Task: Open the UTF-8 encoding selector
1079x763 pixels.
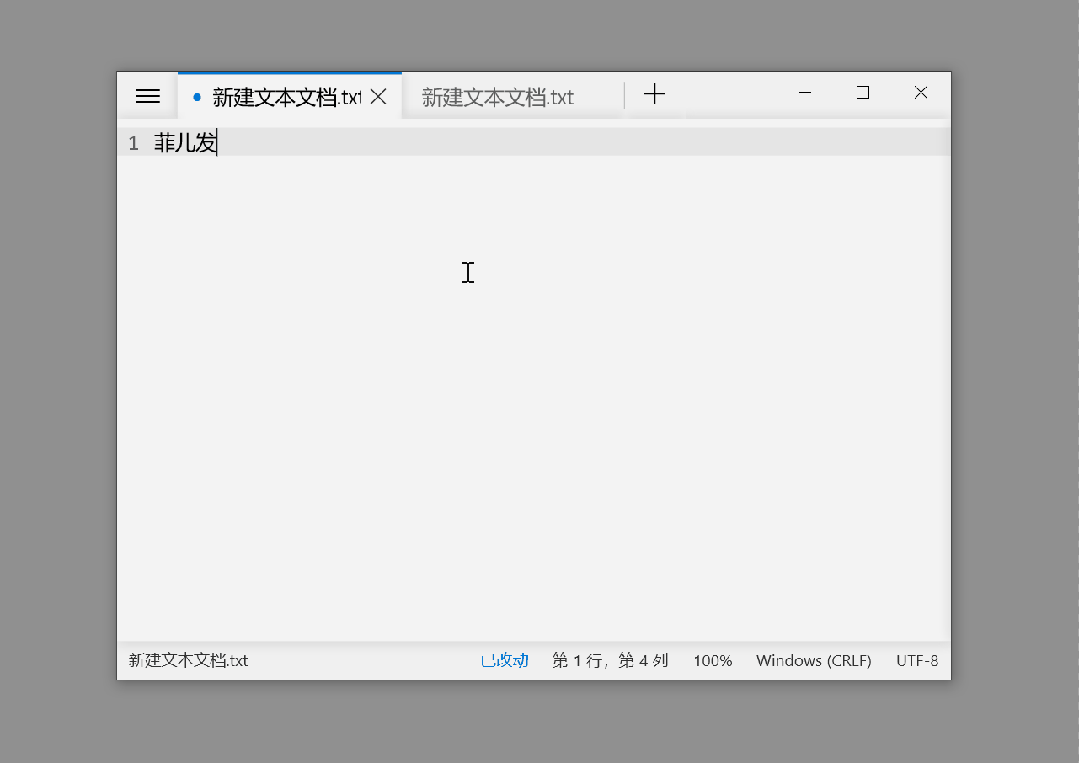Action: pos(917,660)
